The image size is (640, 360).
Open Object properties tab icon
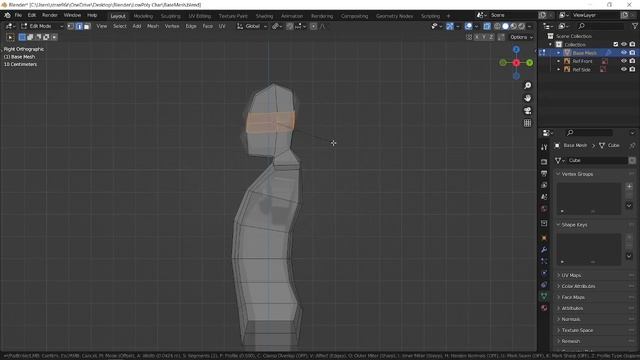click(x=544, y=238)
